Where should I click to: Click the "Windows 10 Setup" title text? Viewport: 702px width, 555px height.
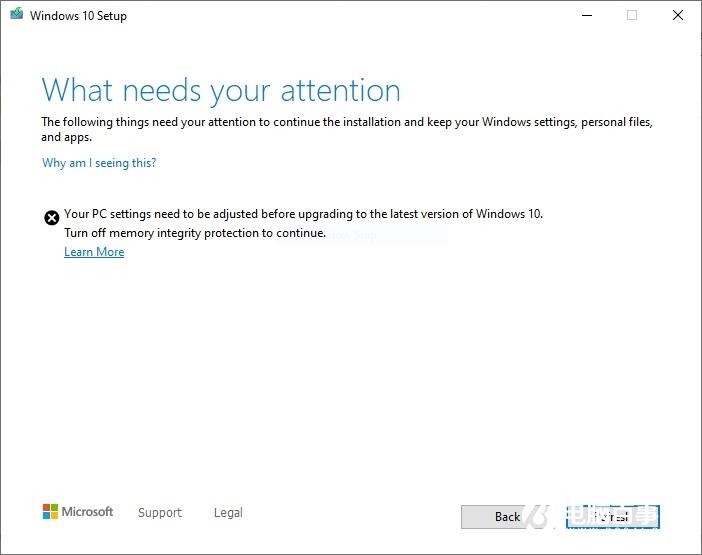(x=78, y=16)
